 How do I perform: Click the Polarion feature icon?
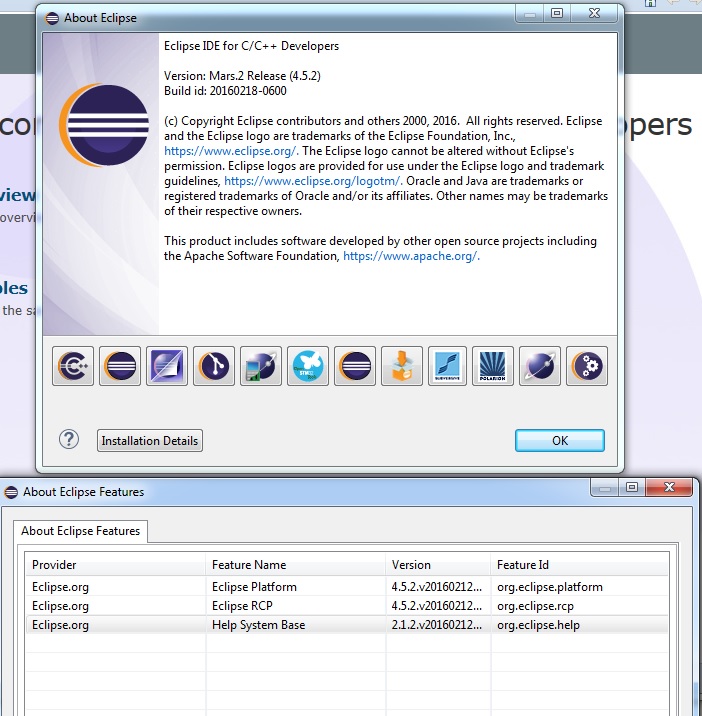tap(494, 366)
